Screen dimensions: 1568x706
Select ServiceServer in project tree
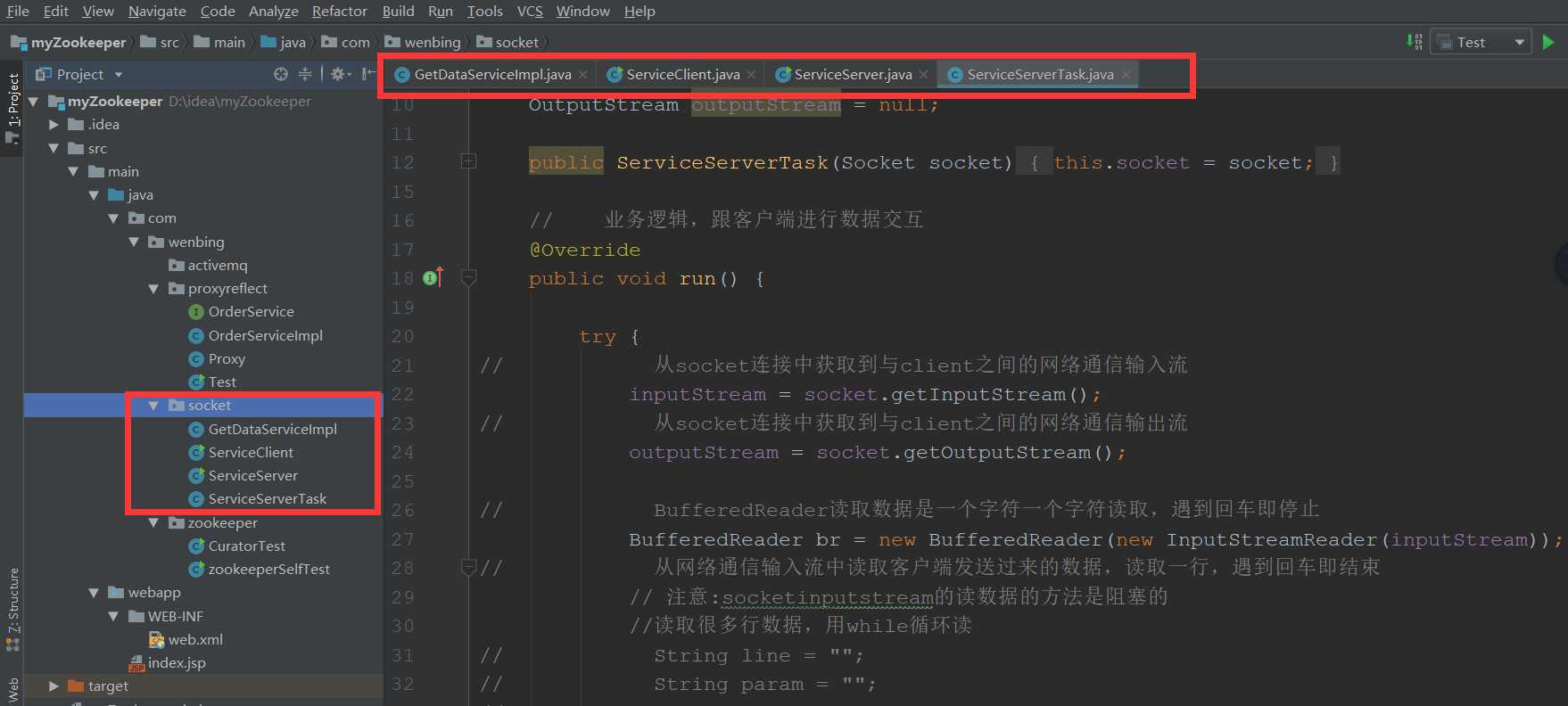(x=243, y=475)
